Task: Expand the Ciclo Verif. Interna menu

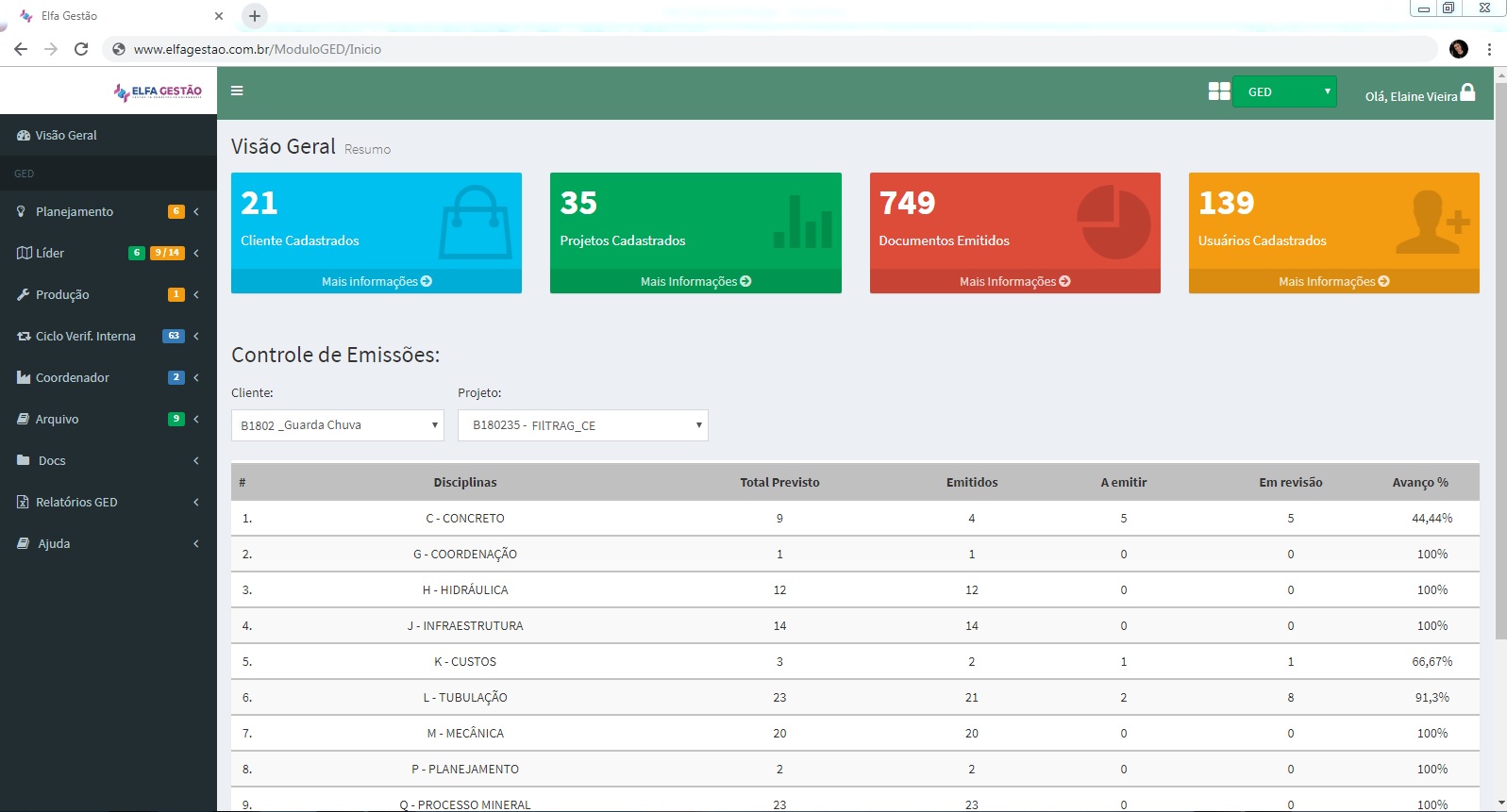Action: 85,336
